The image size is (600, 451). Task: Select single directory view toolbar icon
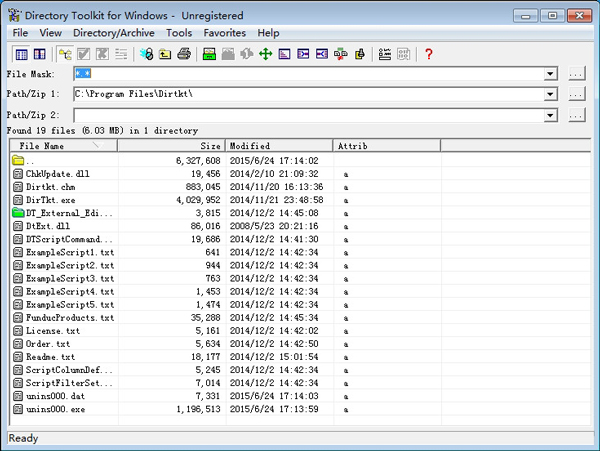21,54
